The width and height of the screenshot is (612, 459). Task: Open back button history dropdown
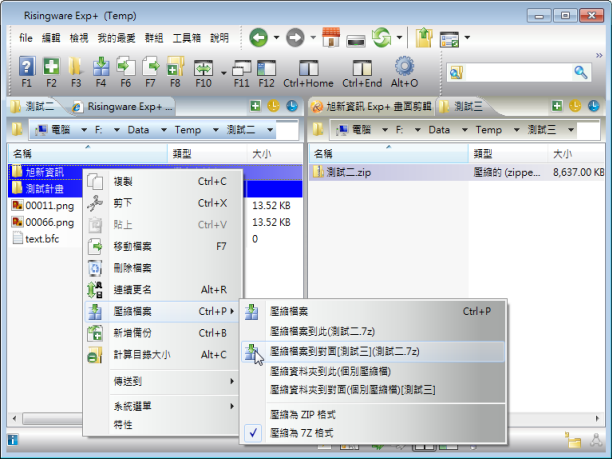point(276,38)
